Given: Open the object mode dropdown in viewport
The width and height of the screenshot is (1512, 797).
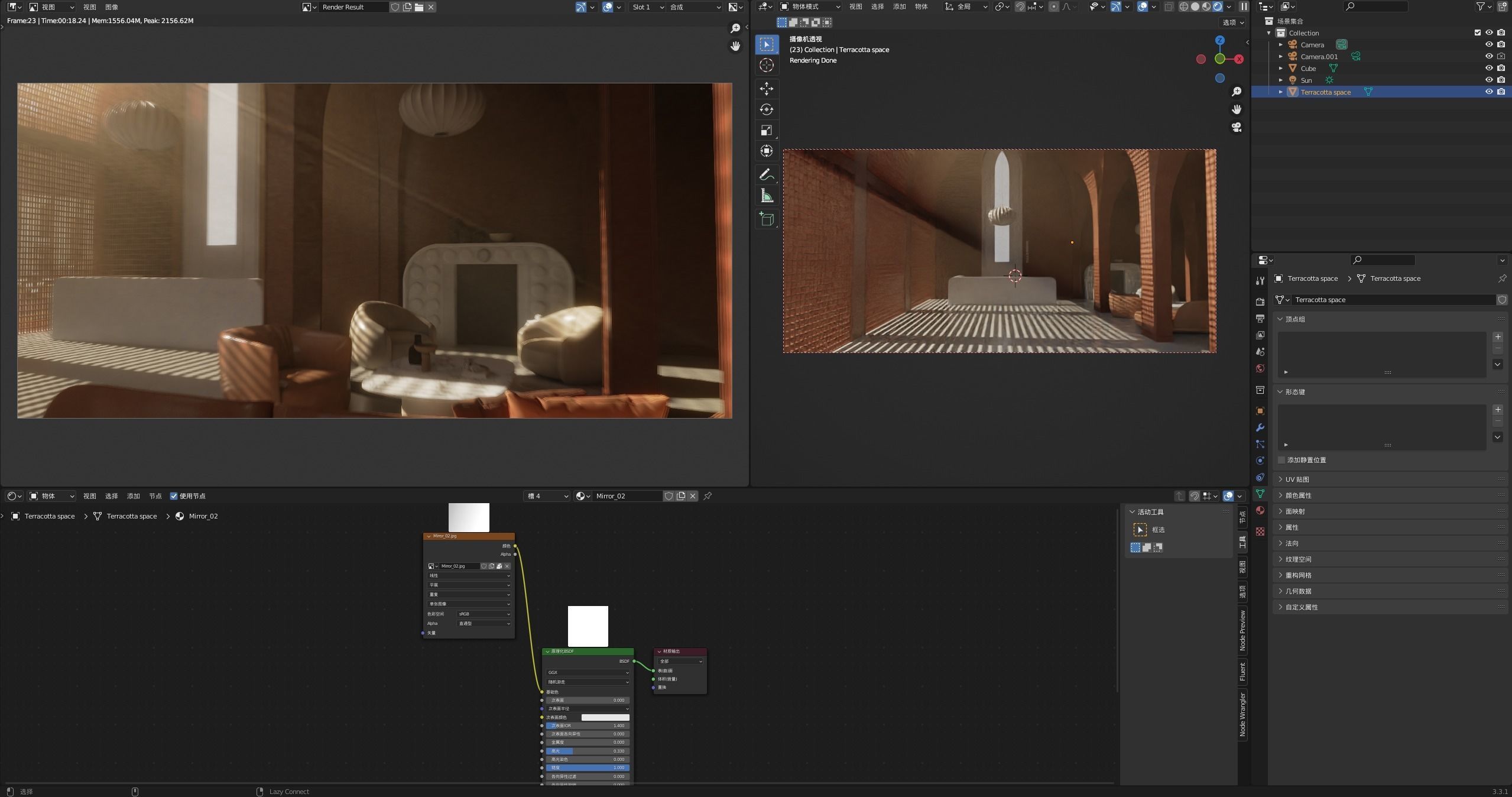Looking at the screenshot, I should coord(810,7).
